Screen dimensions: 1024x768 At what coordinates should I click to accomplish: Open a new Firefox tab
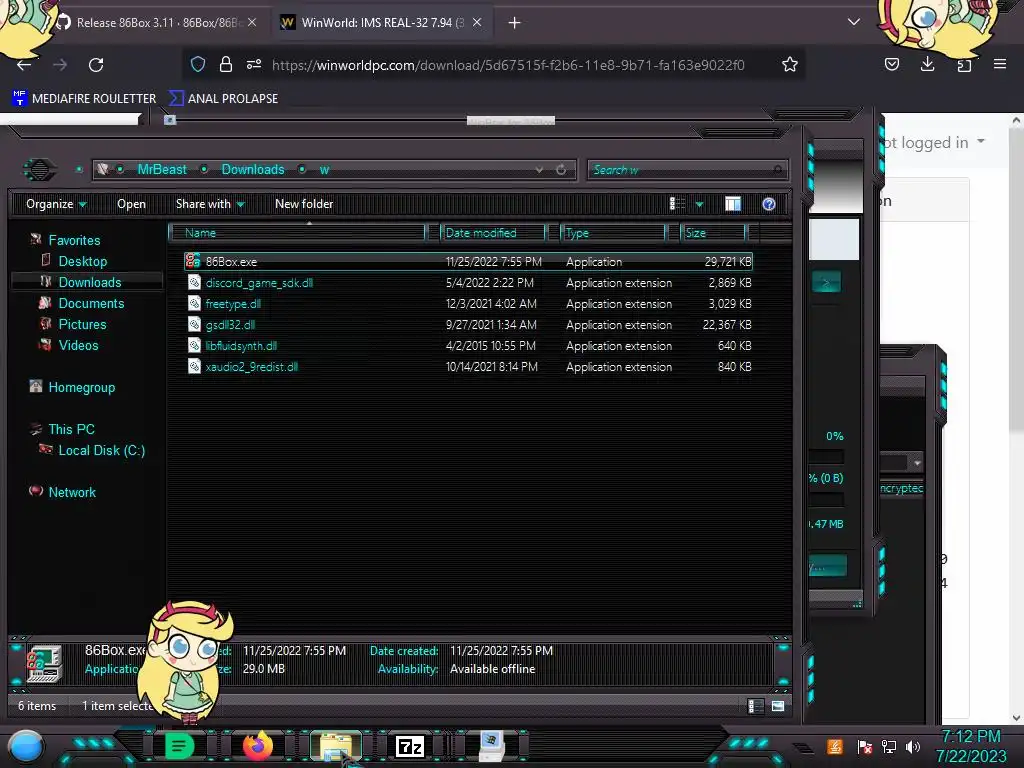pyautogui.click(x=515, y=23)
